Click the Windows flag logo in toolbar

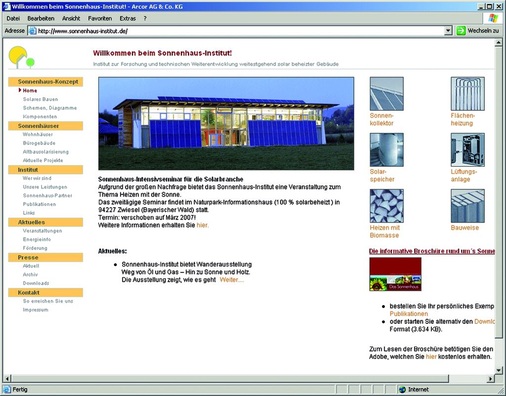click(x=493, y=18)
